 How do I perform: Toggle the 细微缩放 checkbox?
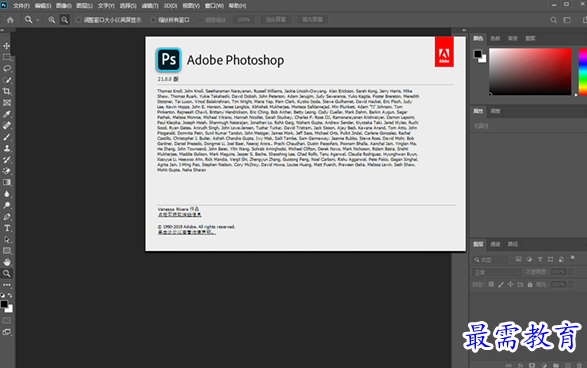pos(200,20)
